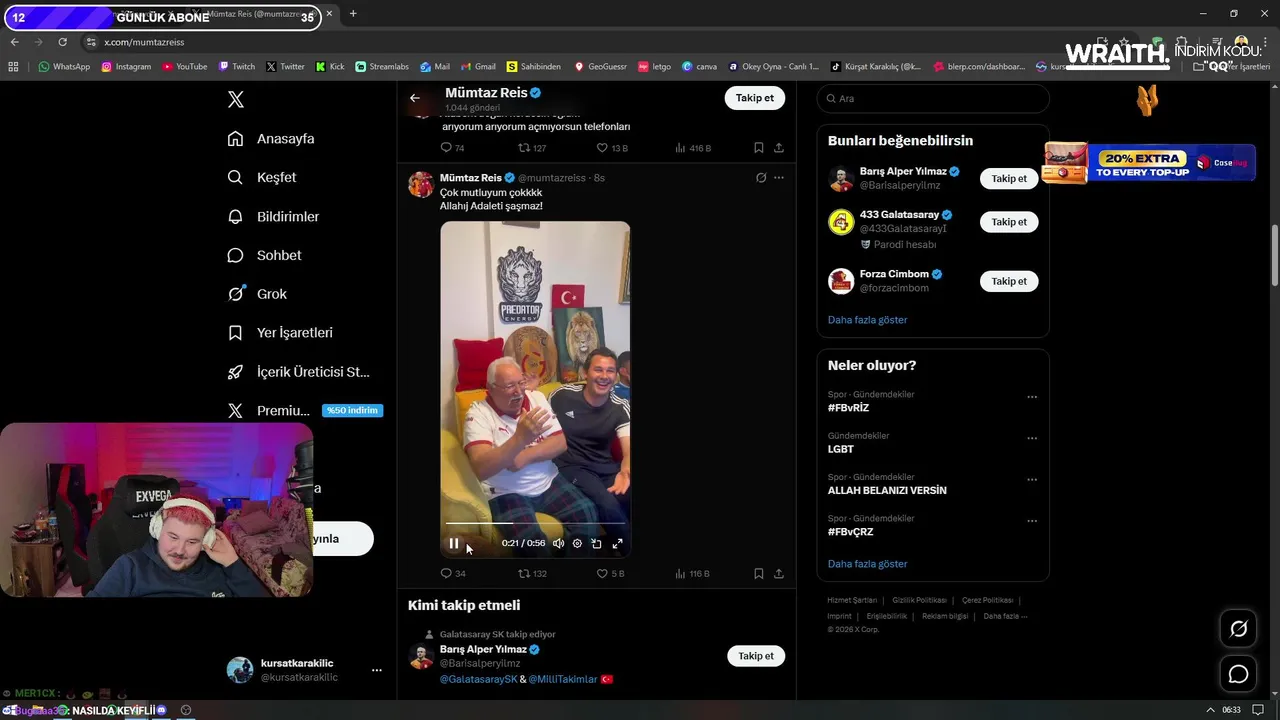Open Yer İşaretleri bookmarks
Image resolution: width=1280 pixels, height=720 pixels.
point(280,333)
